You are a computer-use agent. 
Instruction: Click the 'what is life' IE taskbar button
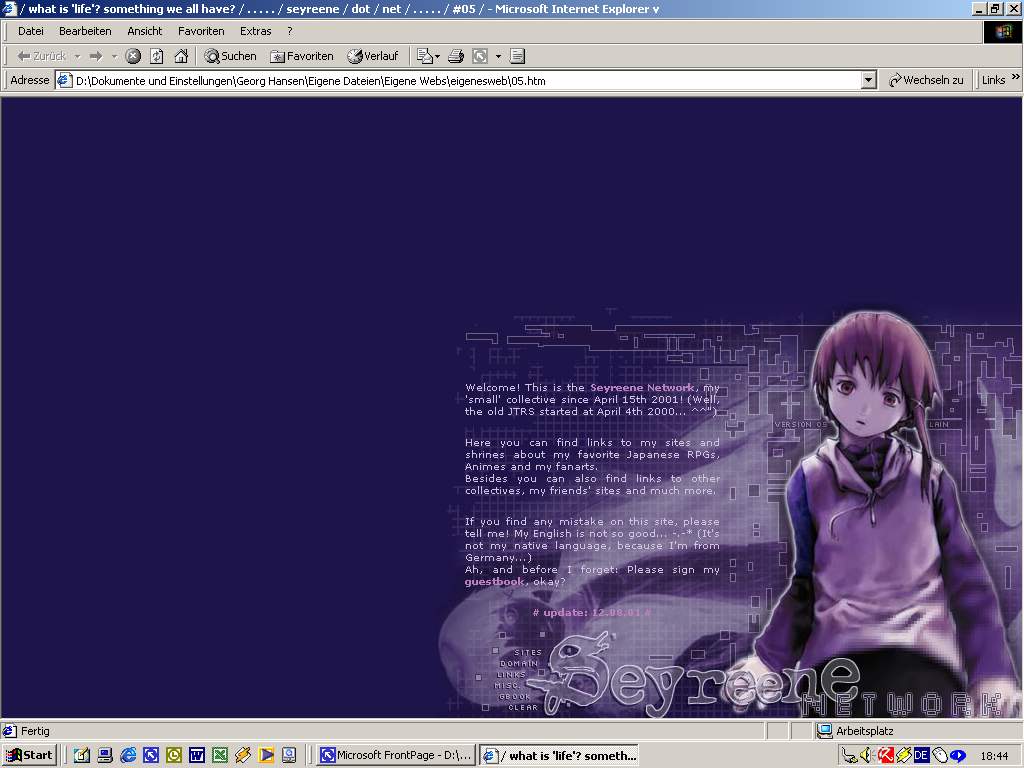[559, 756]
